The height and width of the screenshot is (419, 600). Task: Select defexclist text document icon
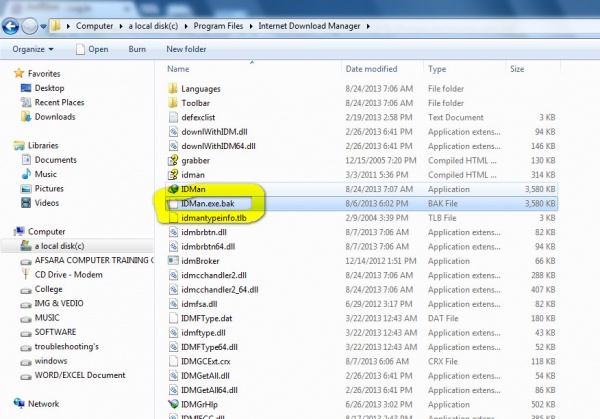[x=173, y=117]
